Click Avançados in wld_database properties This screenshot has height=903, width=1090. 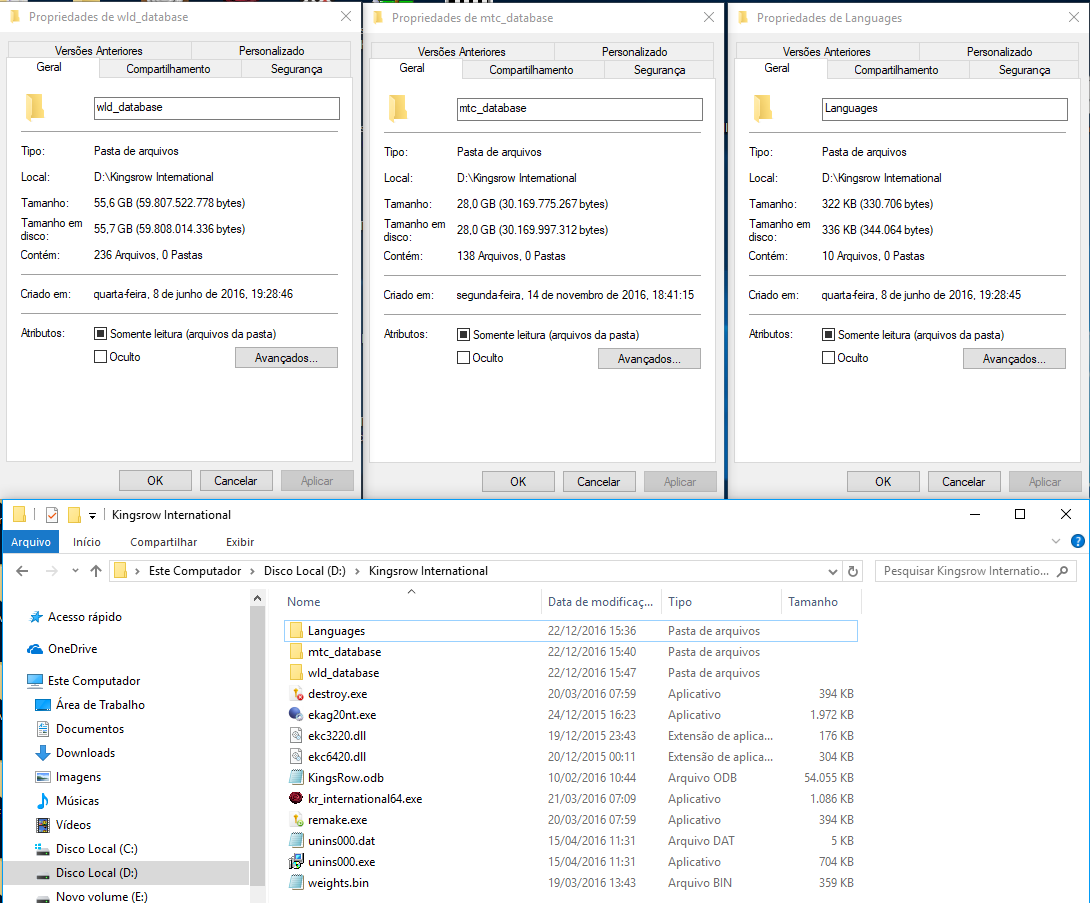[288, 357]
